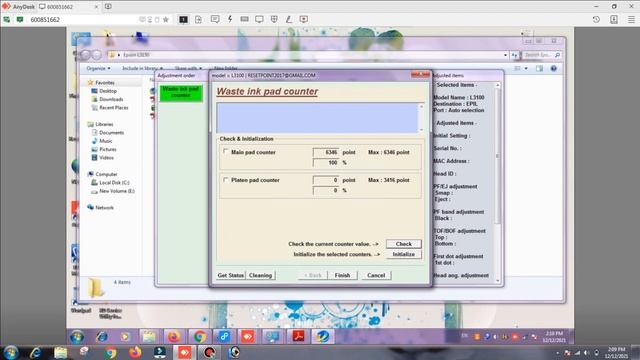The width and height of the screenshot is (640, 360).
Task: Click the Finish button
Action: pyautogui.click(x=342, y=275)
